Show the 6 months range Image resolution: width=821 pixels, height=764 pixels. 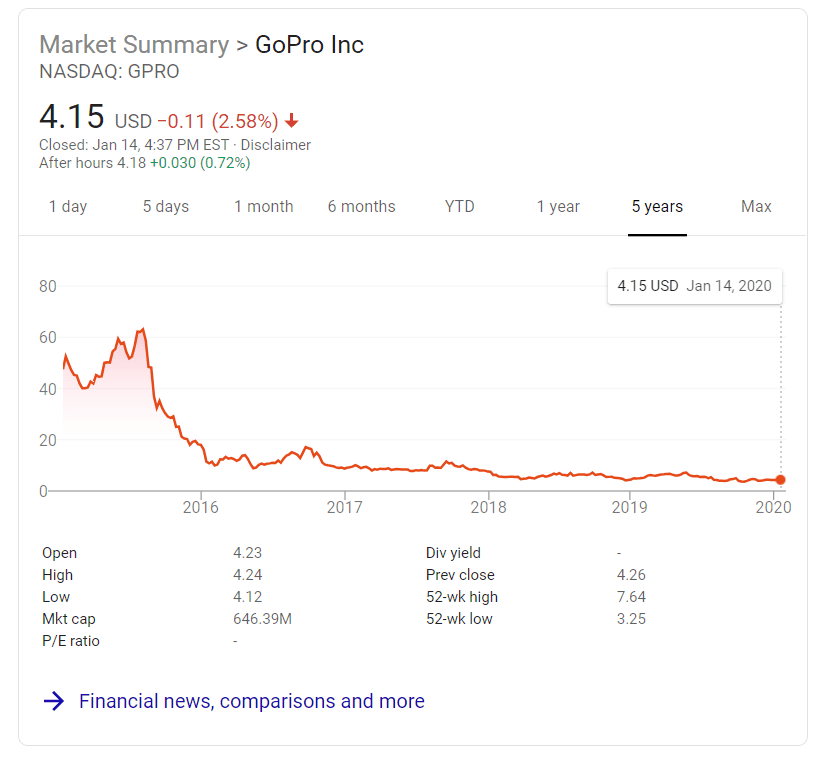coord(362,207)
